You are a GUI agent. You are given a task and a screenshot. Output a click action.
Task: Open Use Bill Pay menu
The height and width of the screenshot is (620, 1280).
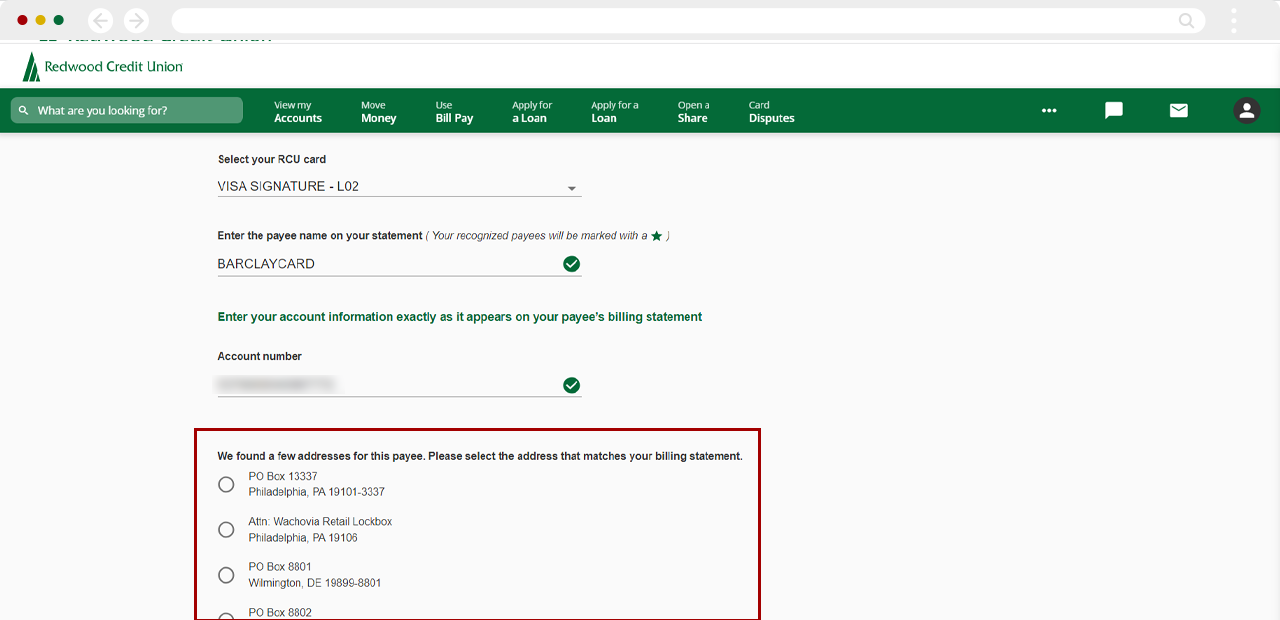(454, 111)
